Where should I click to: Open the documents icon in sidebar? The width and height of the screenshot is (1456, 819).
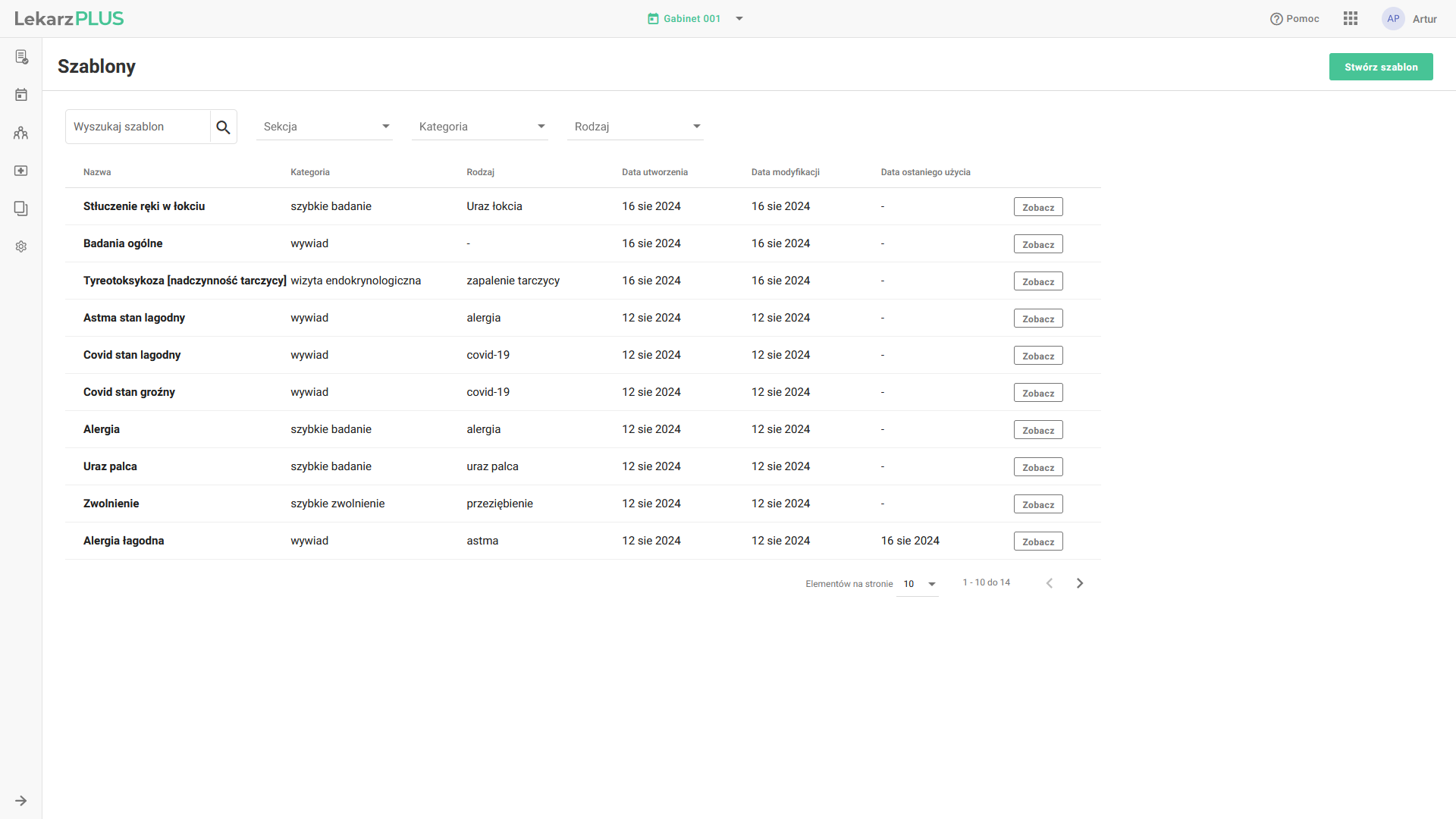coord(21,57)
